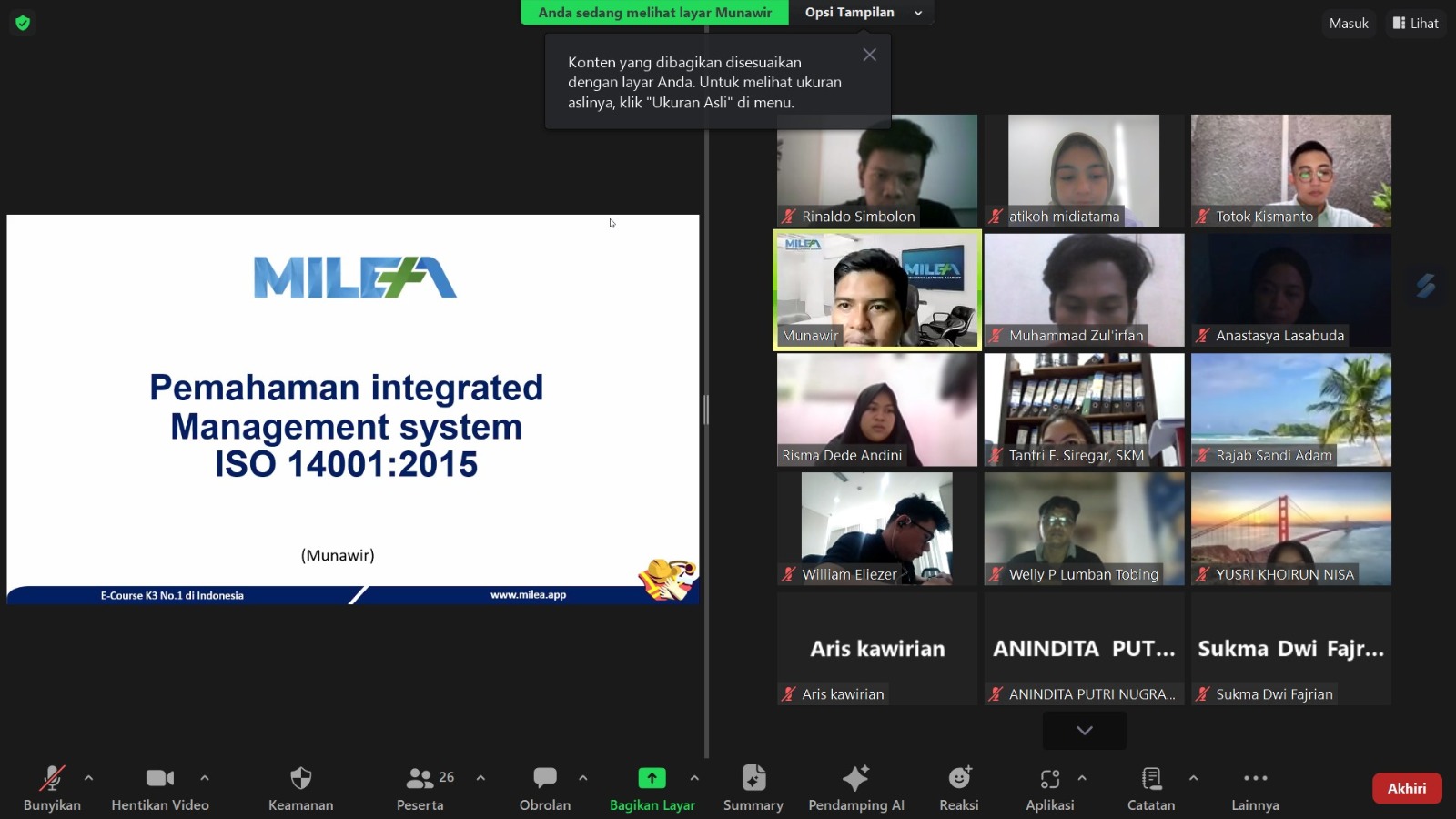Click muted mic icon on Sukma Dwi Fajrian

click(x=1203, y=694)
